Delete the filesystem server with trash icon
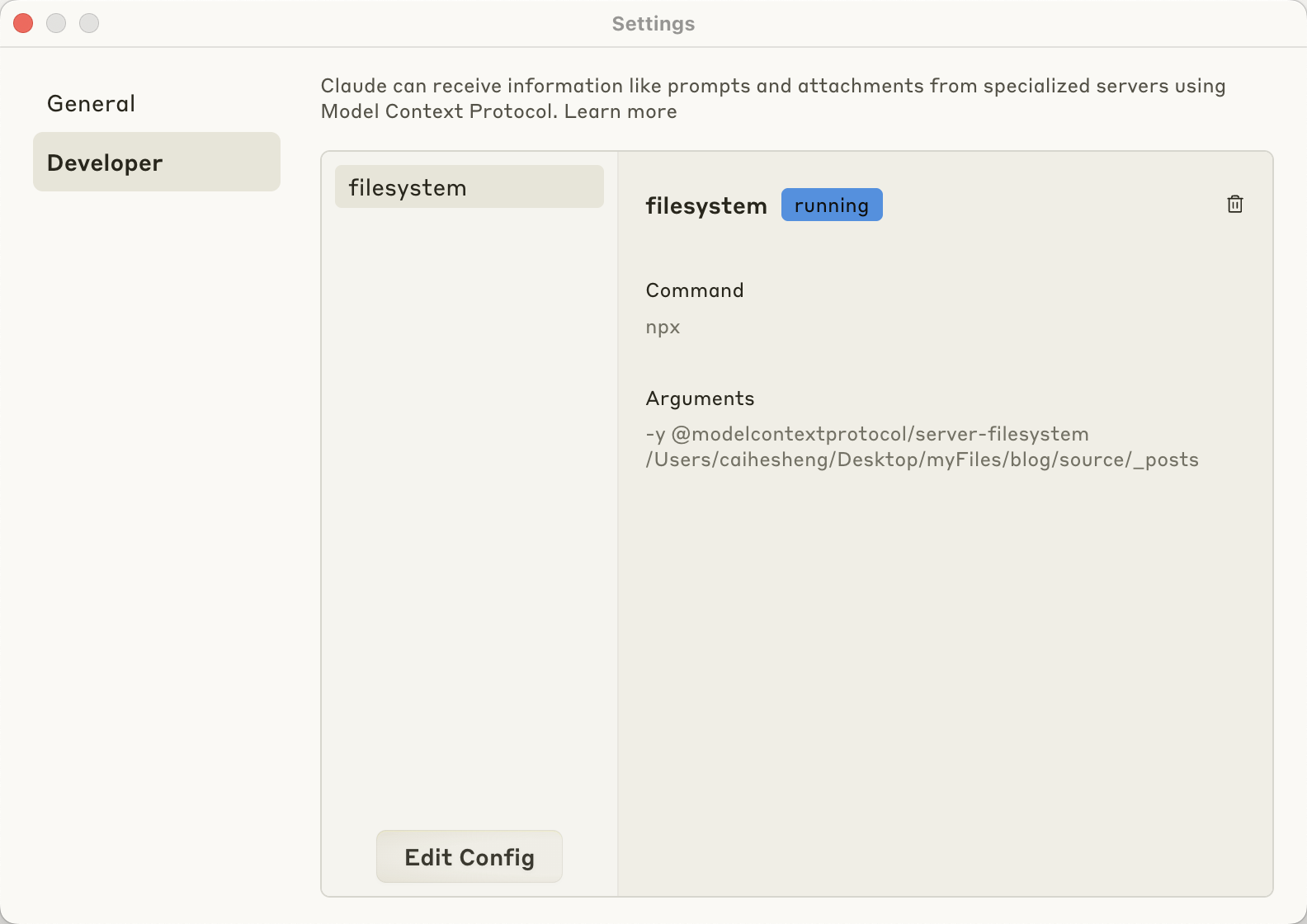Screen dimensions: 1307x924 click(x=1234, y=205)
